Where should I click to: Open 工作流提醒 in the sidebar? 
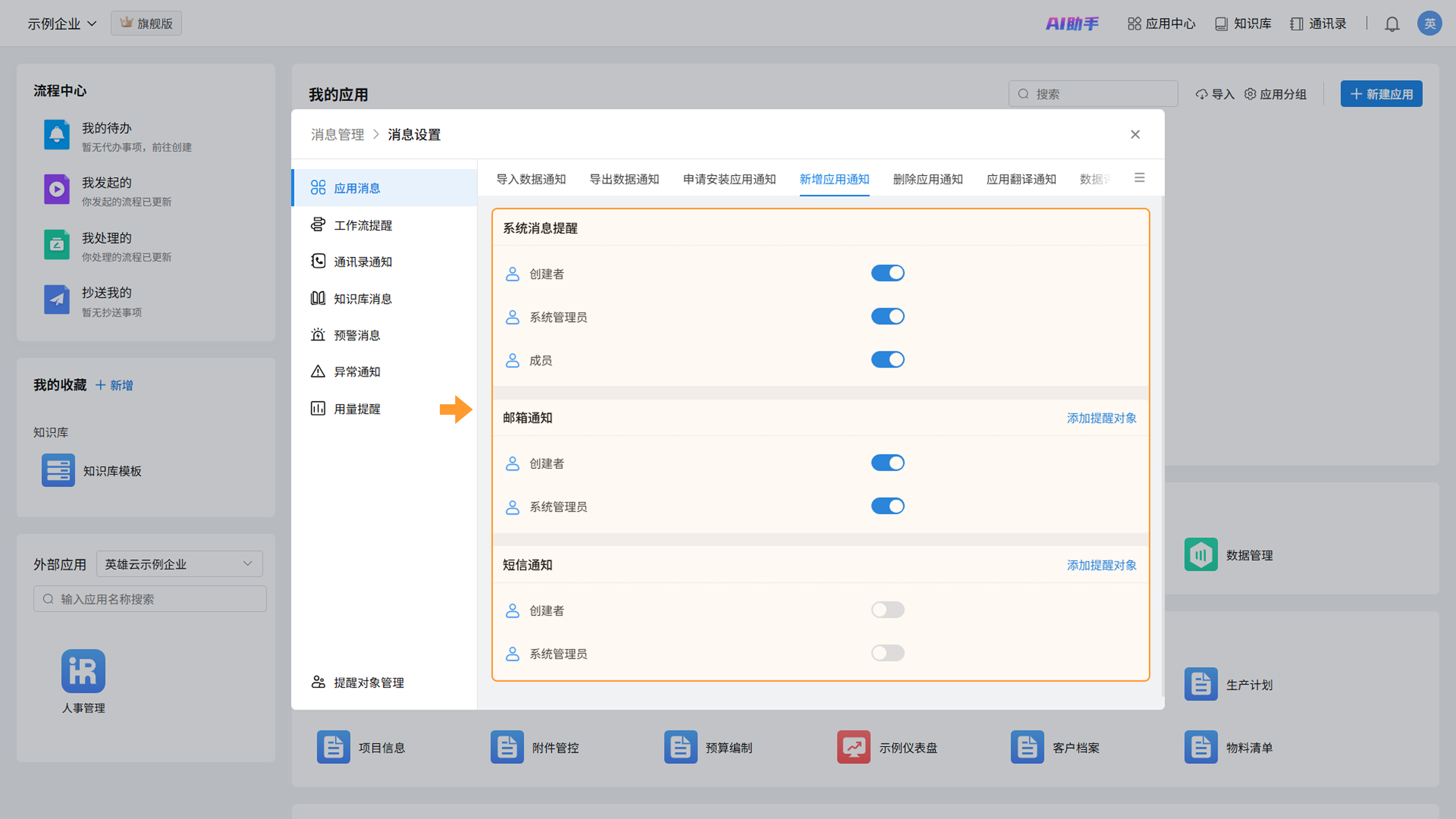(362, 225)
